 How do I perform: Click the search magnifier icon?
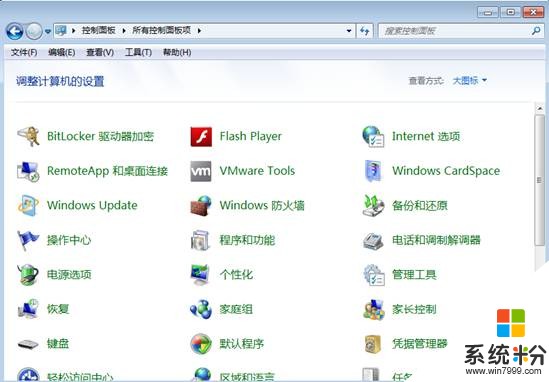[x=536, y=31]
